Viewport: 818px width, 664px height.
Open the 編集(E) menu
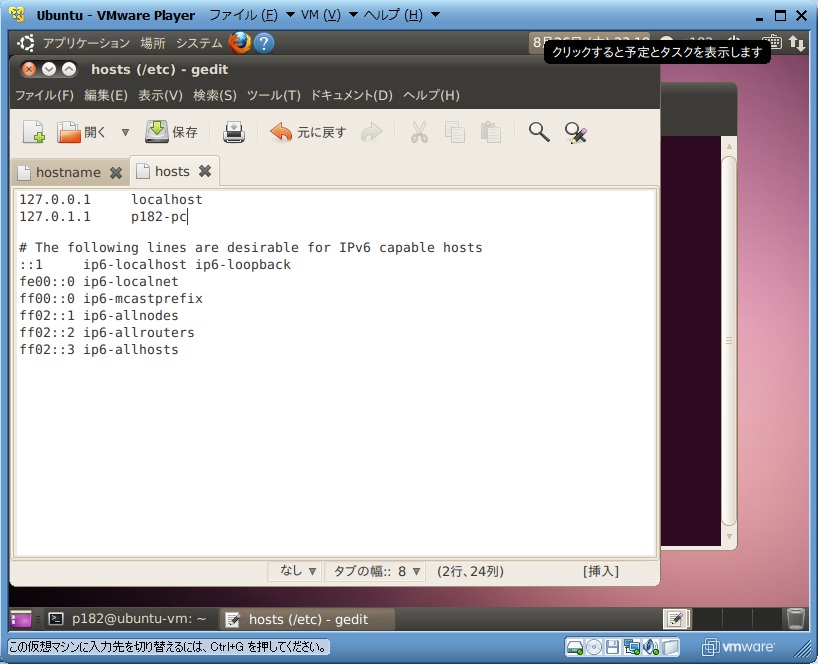click(106, 95)
